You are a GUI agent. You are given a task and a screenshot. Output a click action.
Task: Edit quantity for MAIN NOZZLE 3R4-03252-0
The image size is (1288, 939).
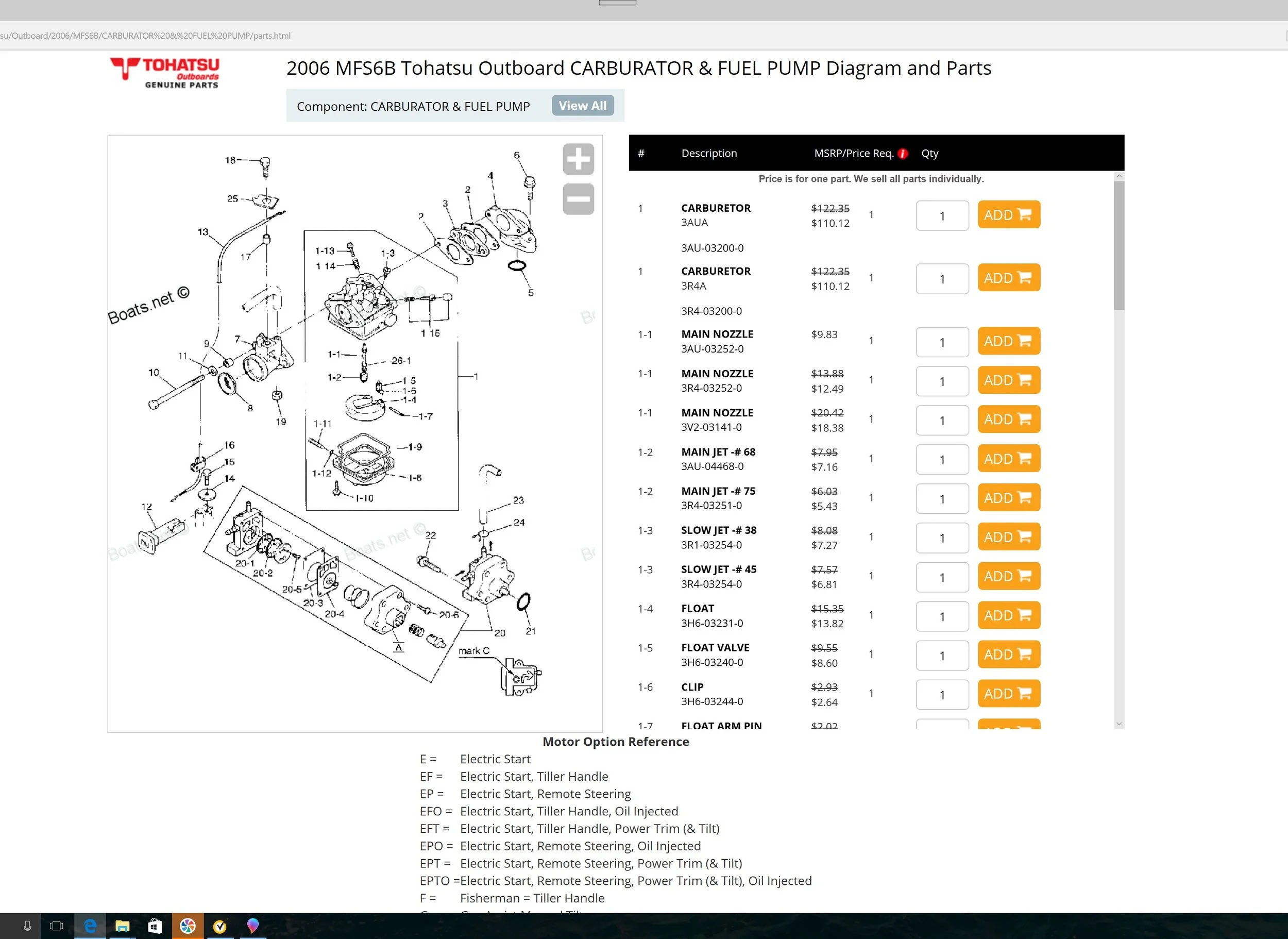pos(942,381)
